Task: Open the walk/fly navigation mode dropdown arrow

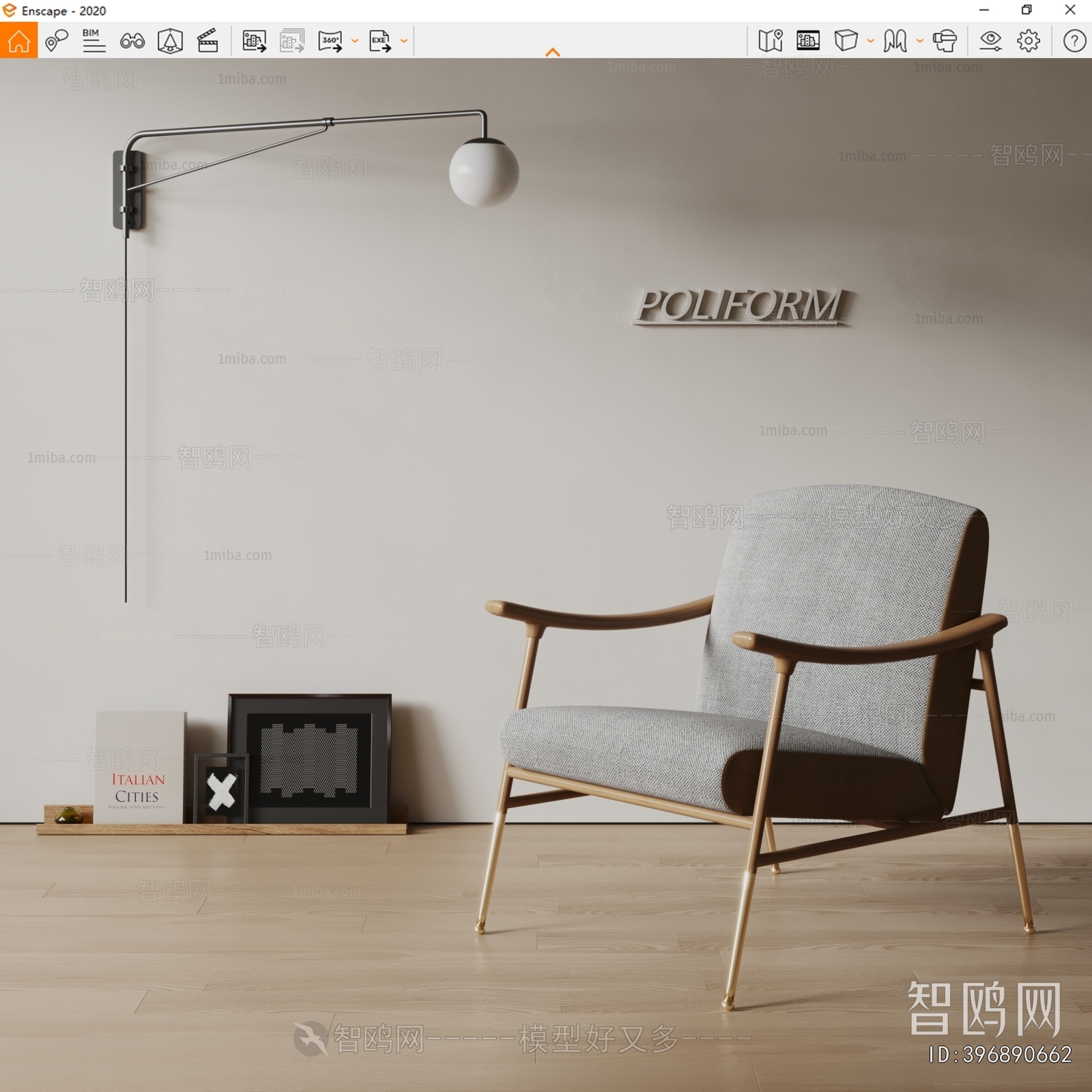Action: pos(920,41)
